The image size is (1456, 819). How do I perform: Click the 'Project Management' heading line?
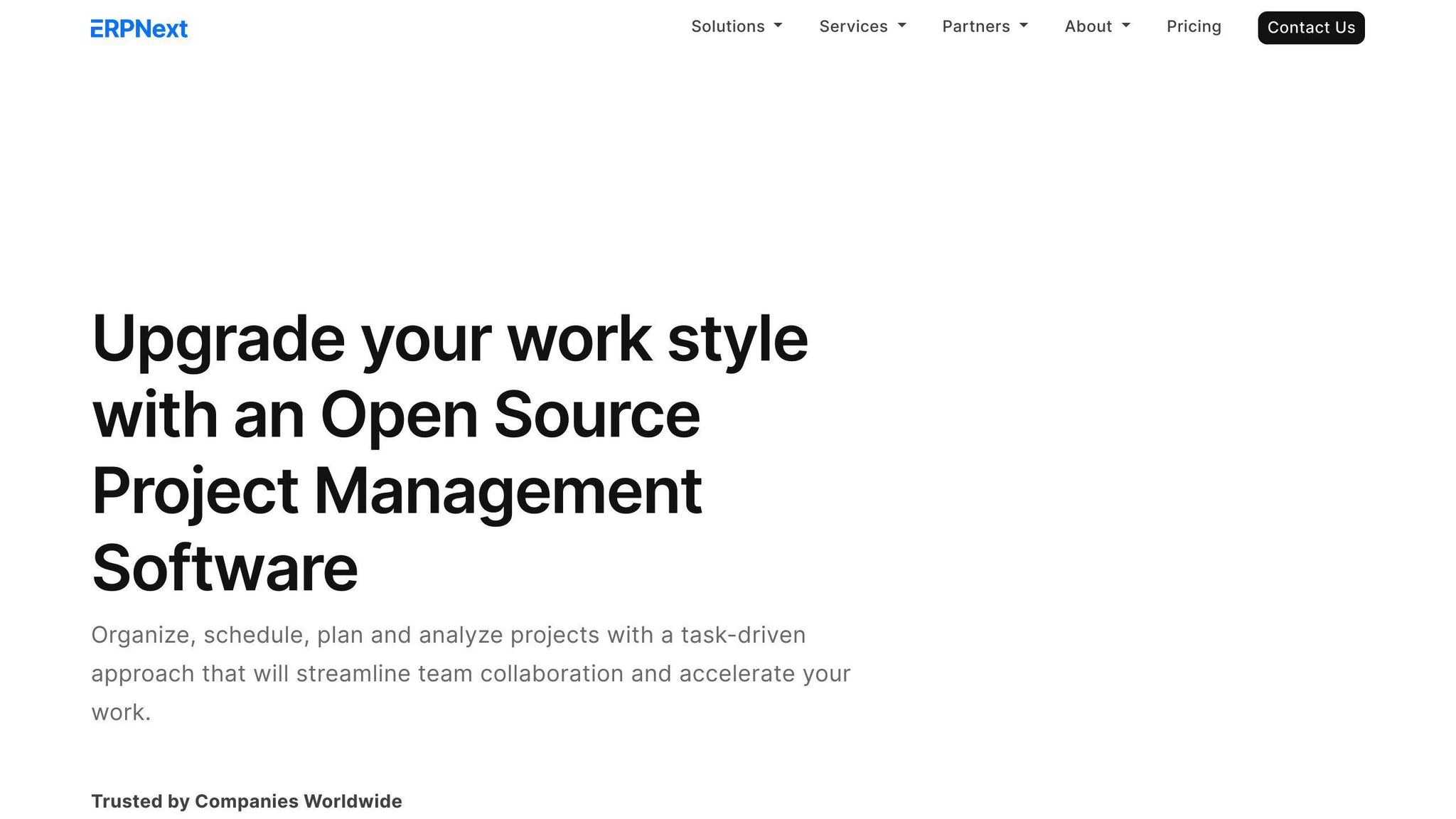point(397,491)
